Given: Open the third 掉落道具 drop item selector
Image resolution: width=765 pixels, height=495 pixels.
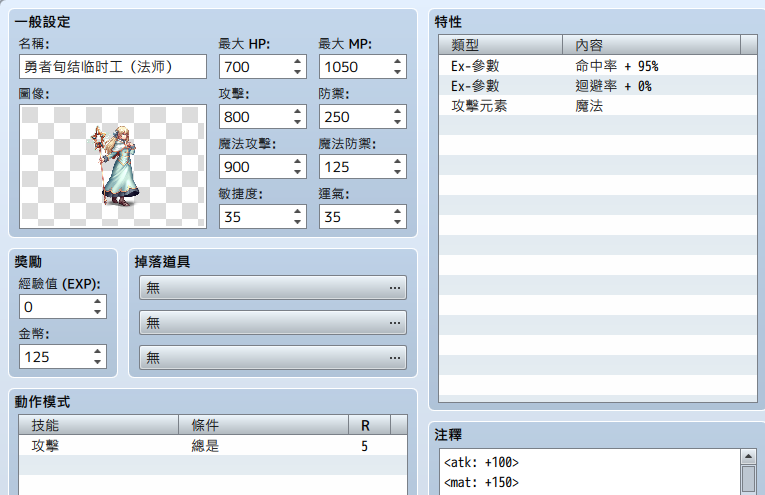Looking at the screenshot, I should pyautogui.click(x=273, y=358).
